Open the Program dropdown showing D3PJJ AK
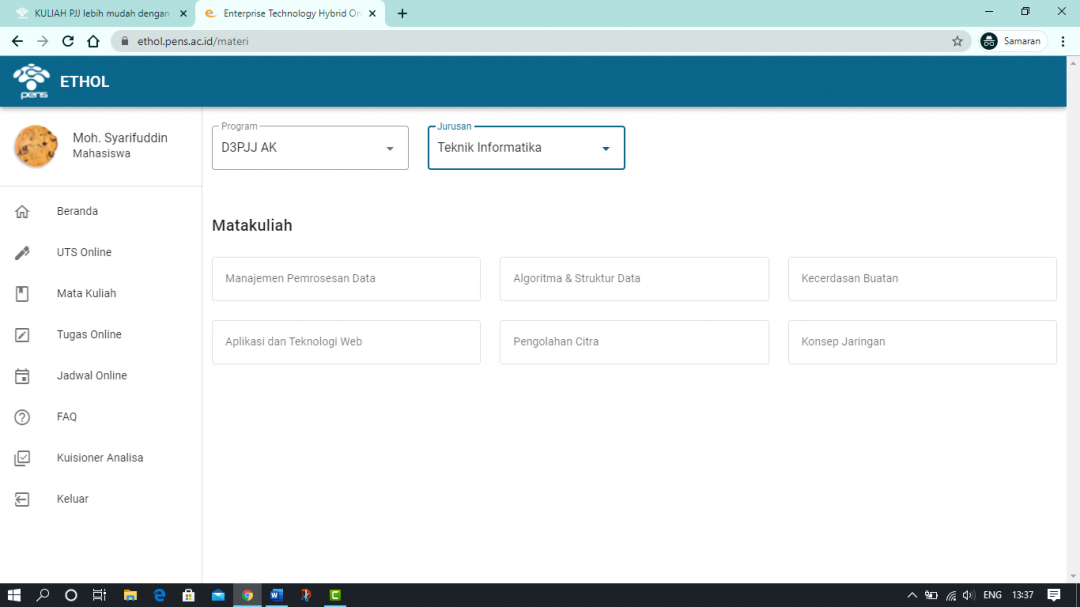The height and width of the screenshot is (607, 1080). coord(389,147)
